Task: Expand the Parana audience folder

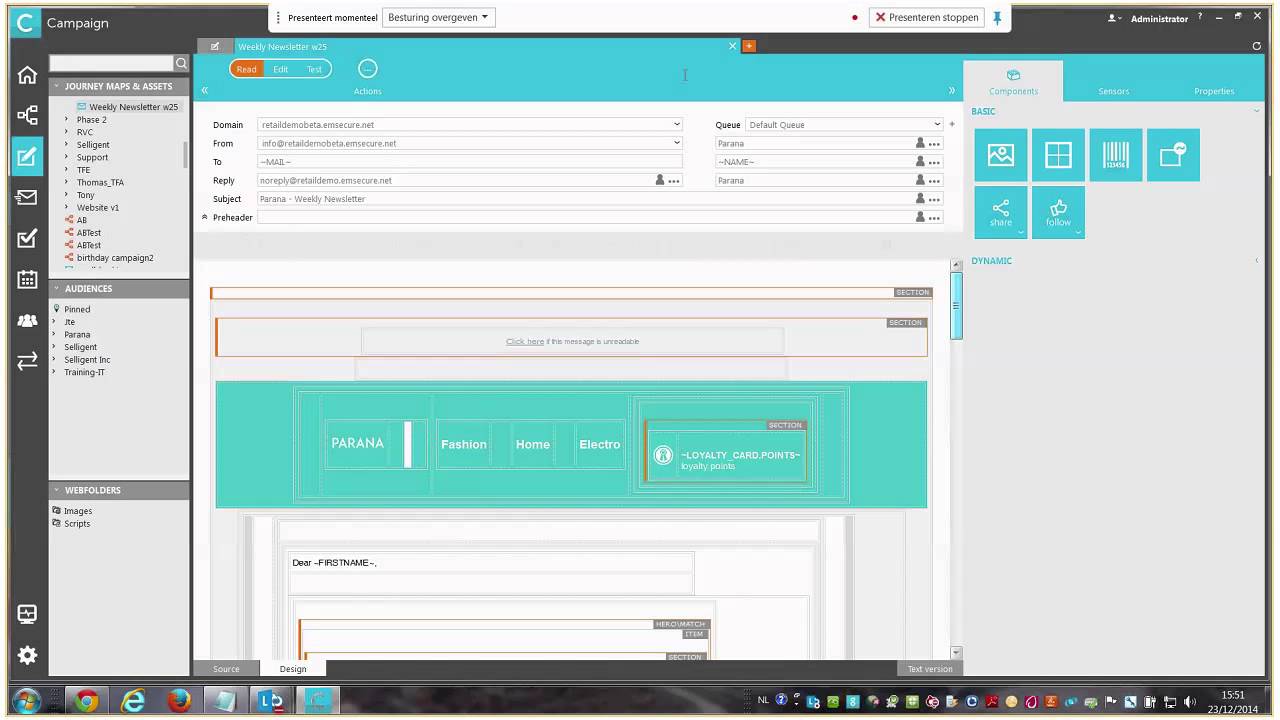Action: tap(56, 334)
